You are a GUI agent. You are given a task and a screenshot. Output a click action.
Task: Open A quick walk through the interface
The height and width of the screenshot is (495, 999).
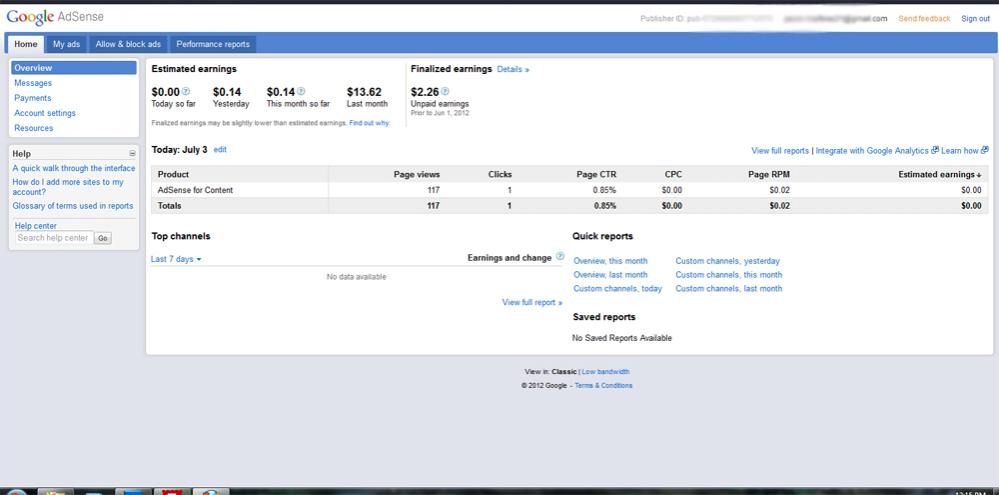point(74,168)
